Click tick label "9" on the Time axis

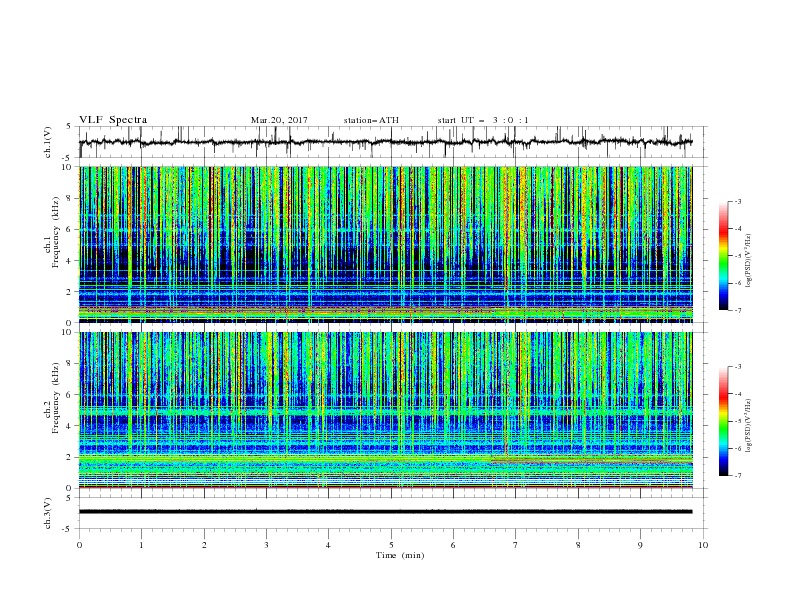pyautogui.click(x=640, y=545)
